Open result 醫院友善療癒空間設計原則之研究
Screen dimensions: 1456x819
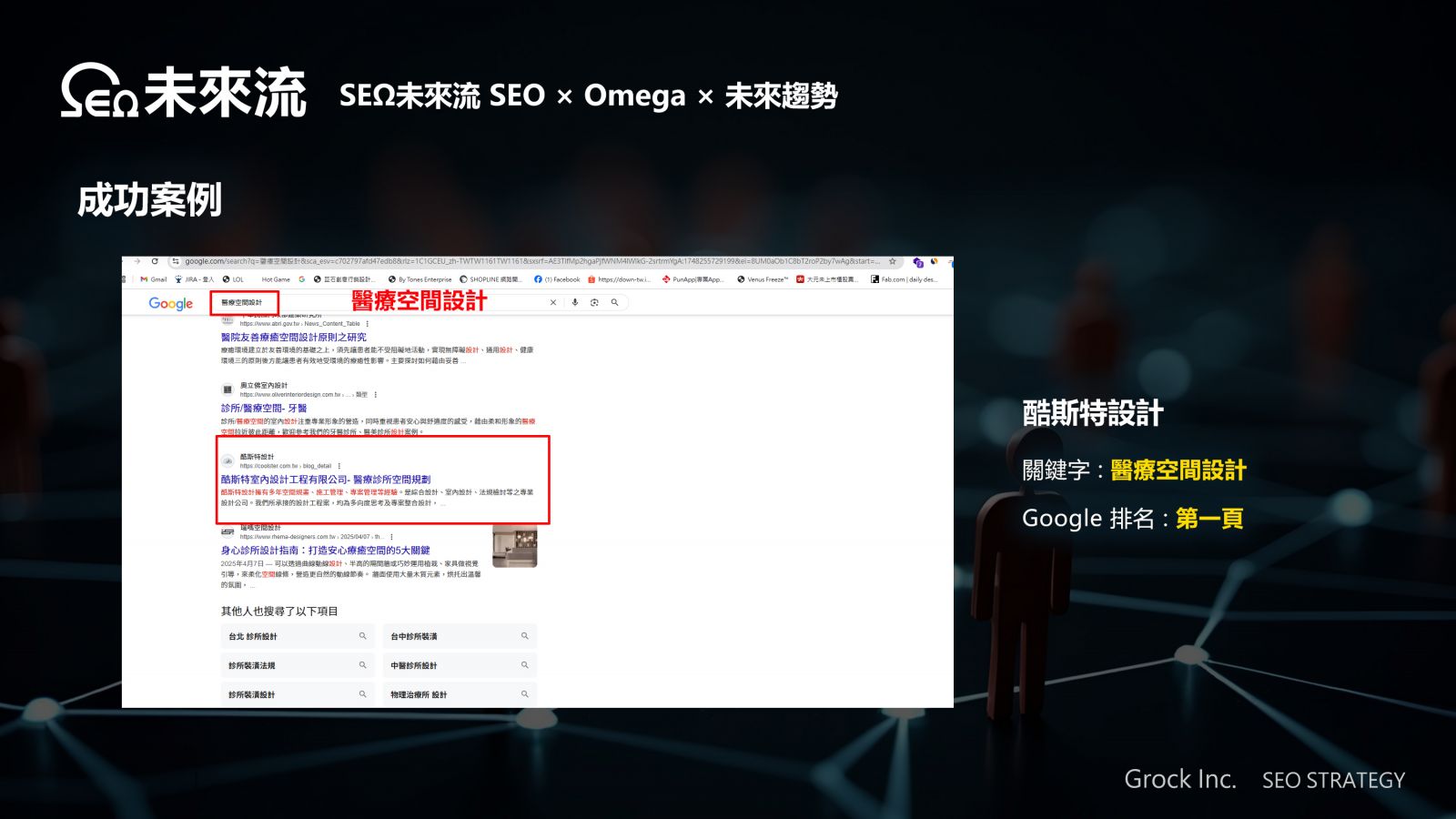[293, 337]
